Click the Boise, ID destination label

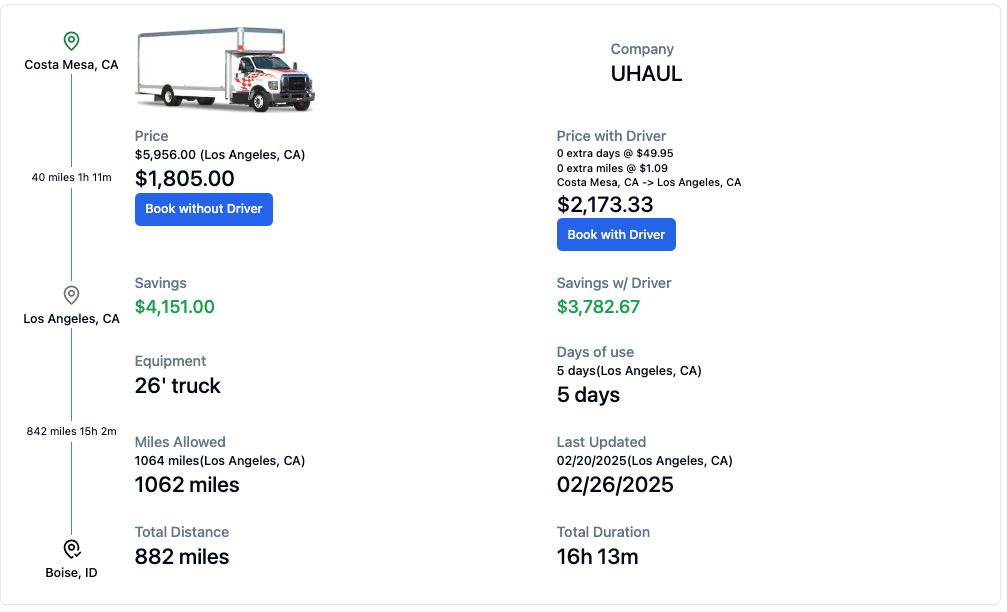[x=71, y=573]
